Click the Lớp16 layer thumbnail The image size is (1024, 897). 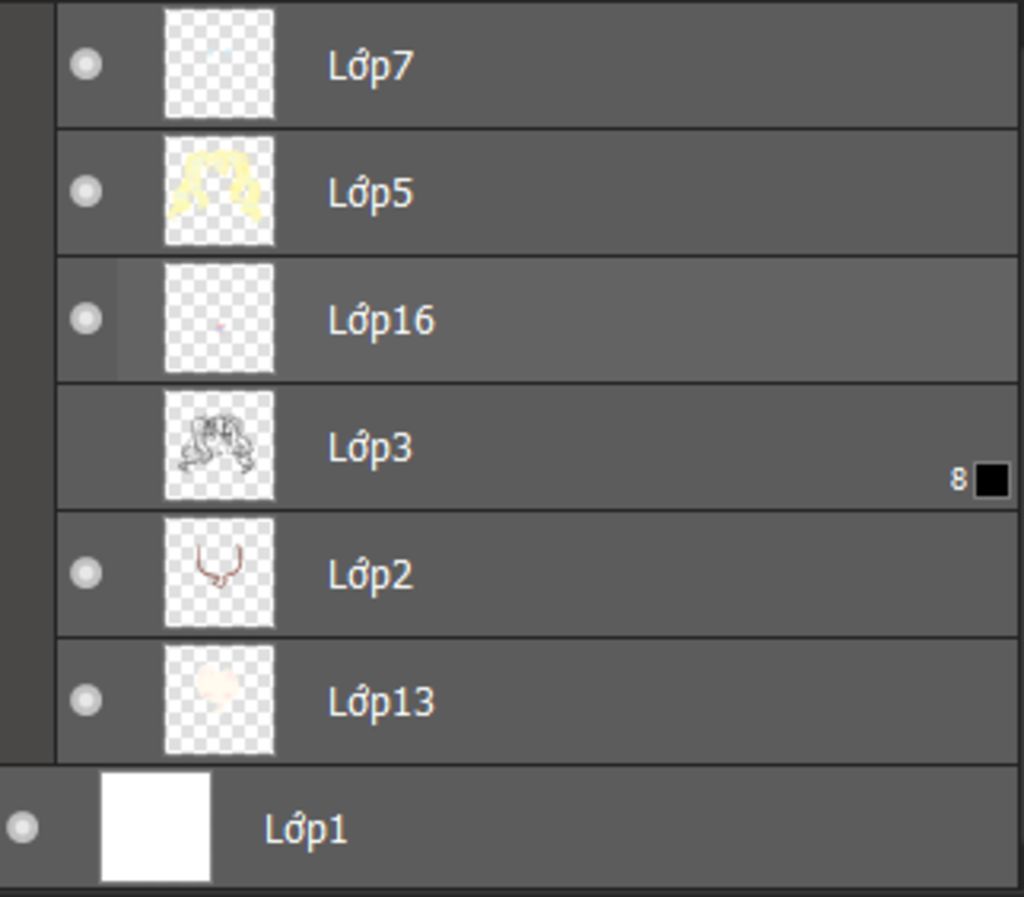click(219, 318)
